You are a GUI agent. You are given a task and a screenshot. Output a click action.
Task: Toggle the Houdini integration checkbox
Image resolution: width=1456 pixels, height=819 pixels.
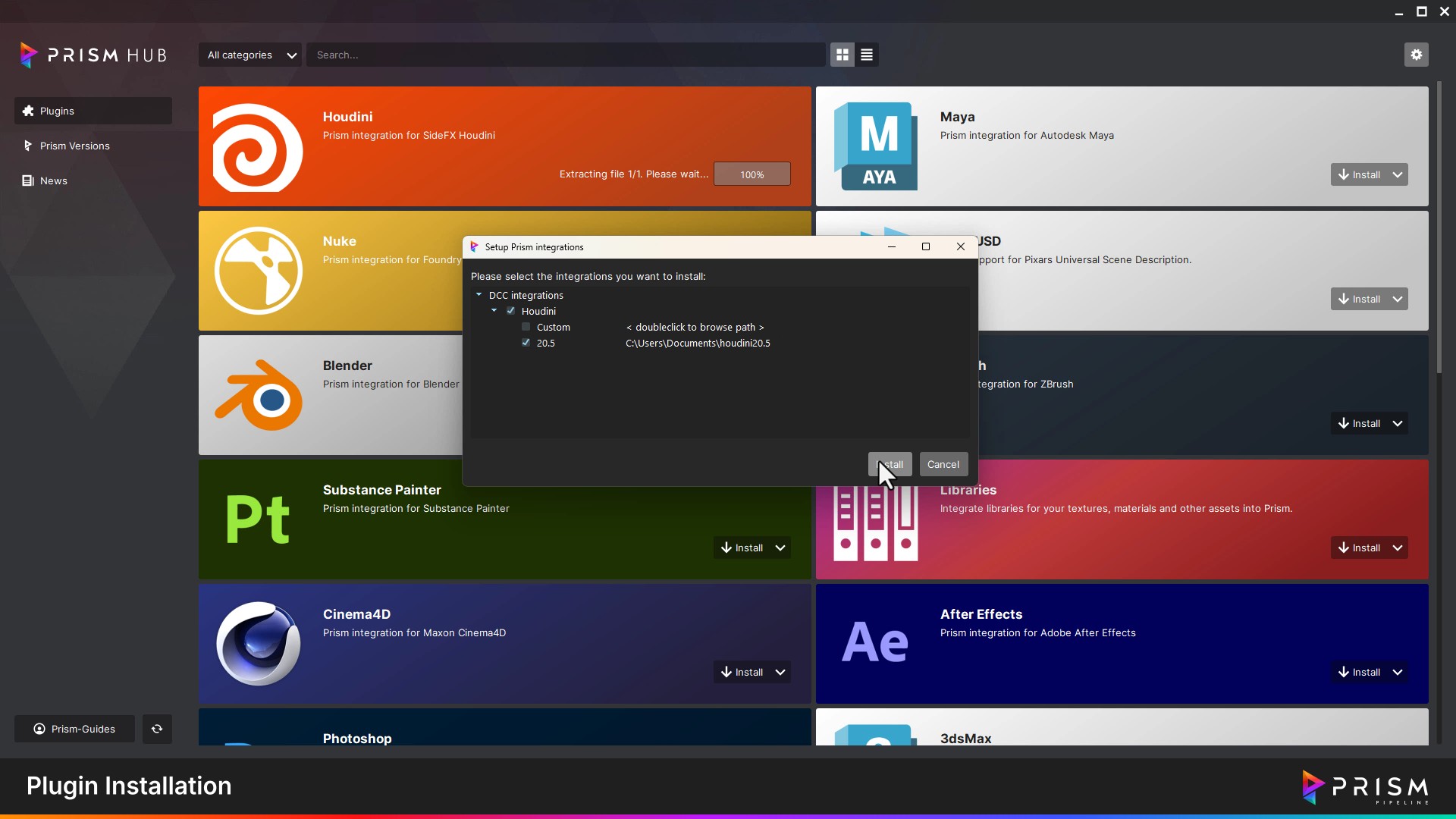pos(511,311)
